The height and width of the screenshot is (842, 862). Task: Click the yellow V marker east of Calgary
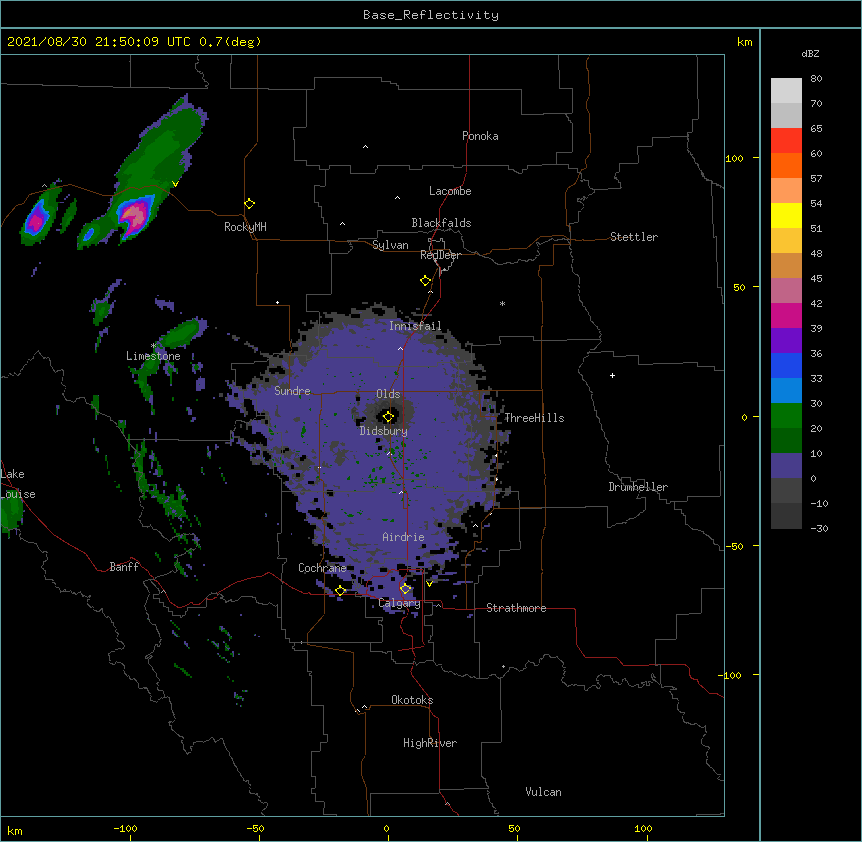click(429, 584)
